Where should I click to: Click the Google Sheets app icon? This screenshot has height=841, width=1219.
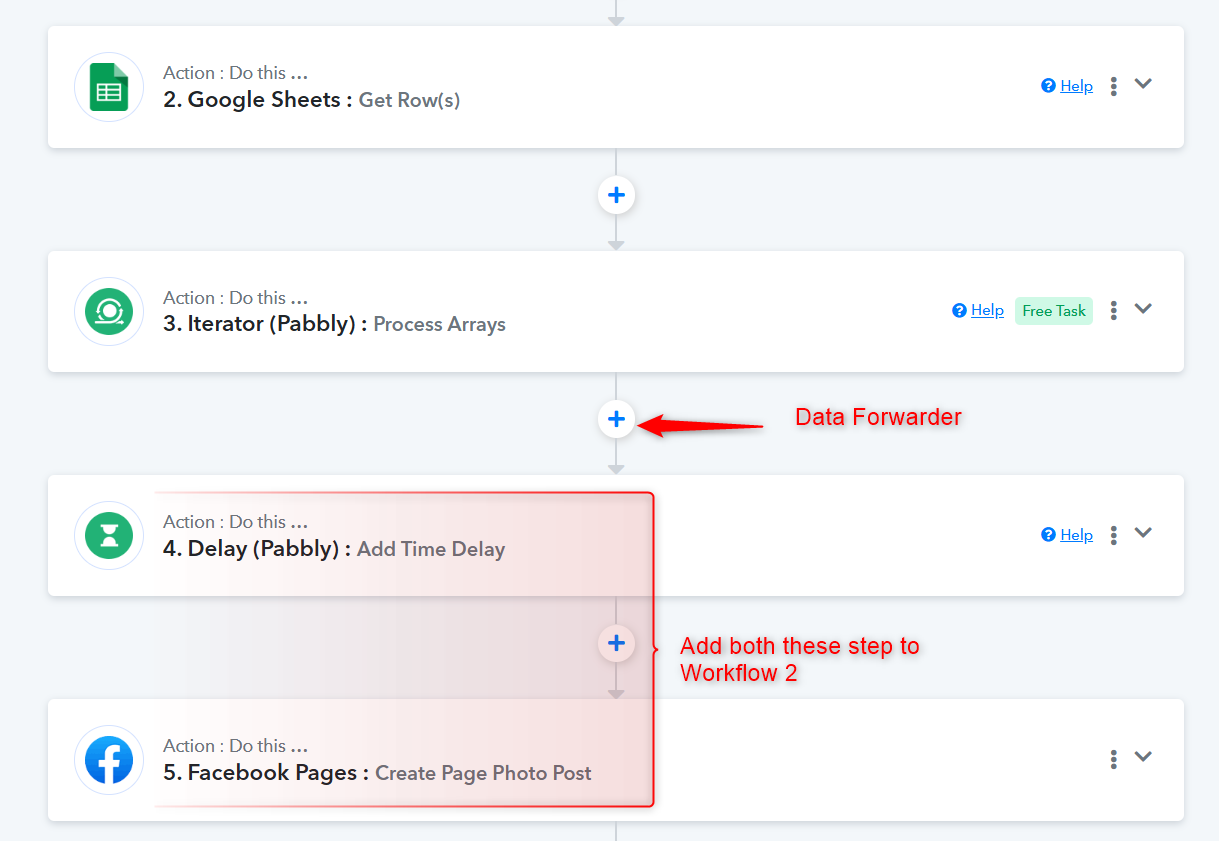click(x=109, y=87)
